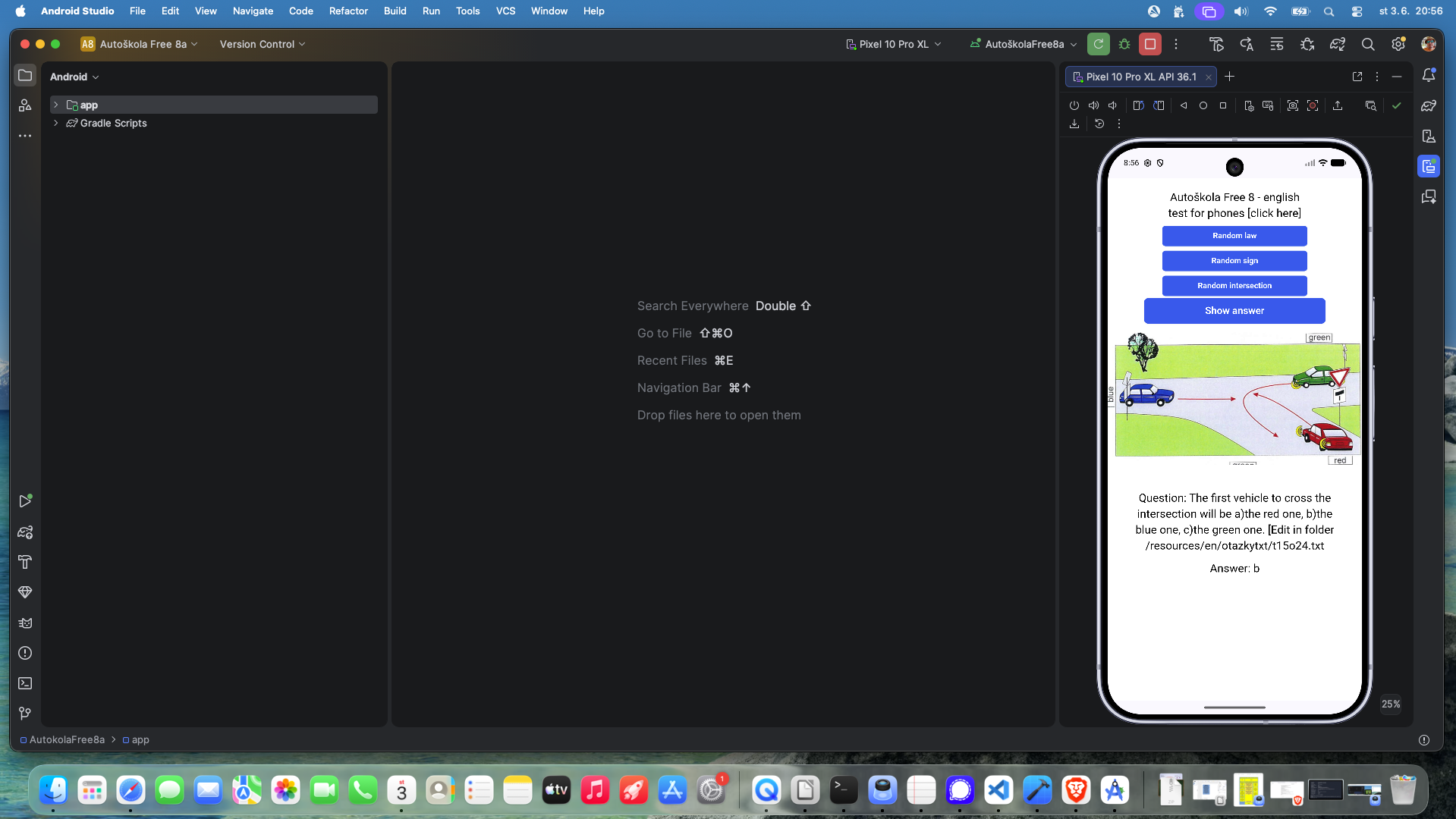
Task: Sync project with Gradle files icon
Action: [x=1338, y=44]
